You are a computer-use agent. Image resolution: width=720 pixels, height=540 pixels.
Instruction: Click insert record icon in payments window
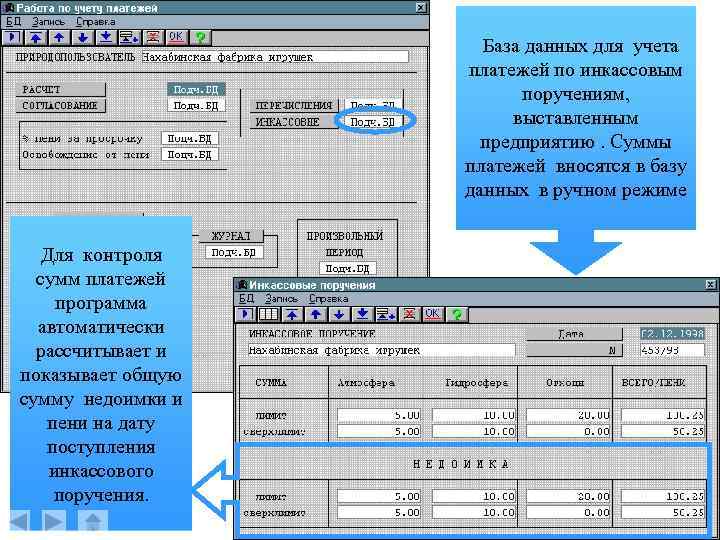(x=129, y=38)
